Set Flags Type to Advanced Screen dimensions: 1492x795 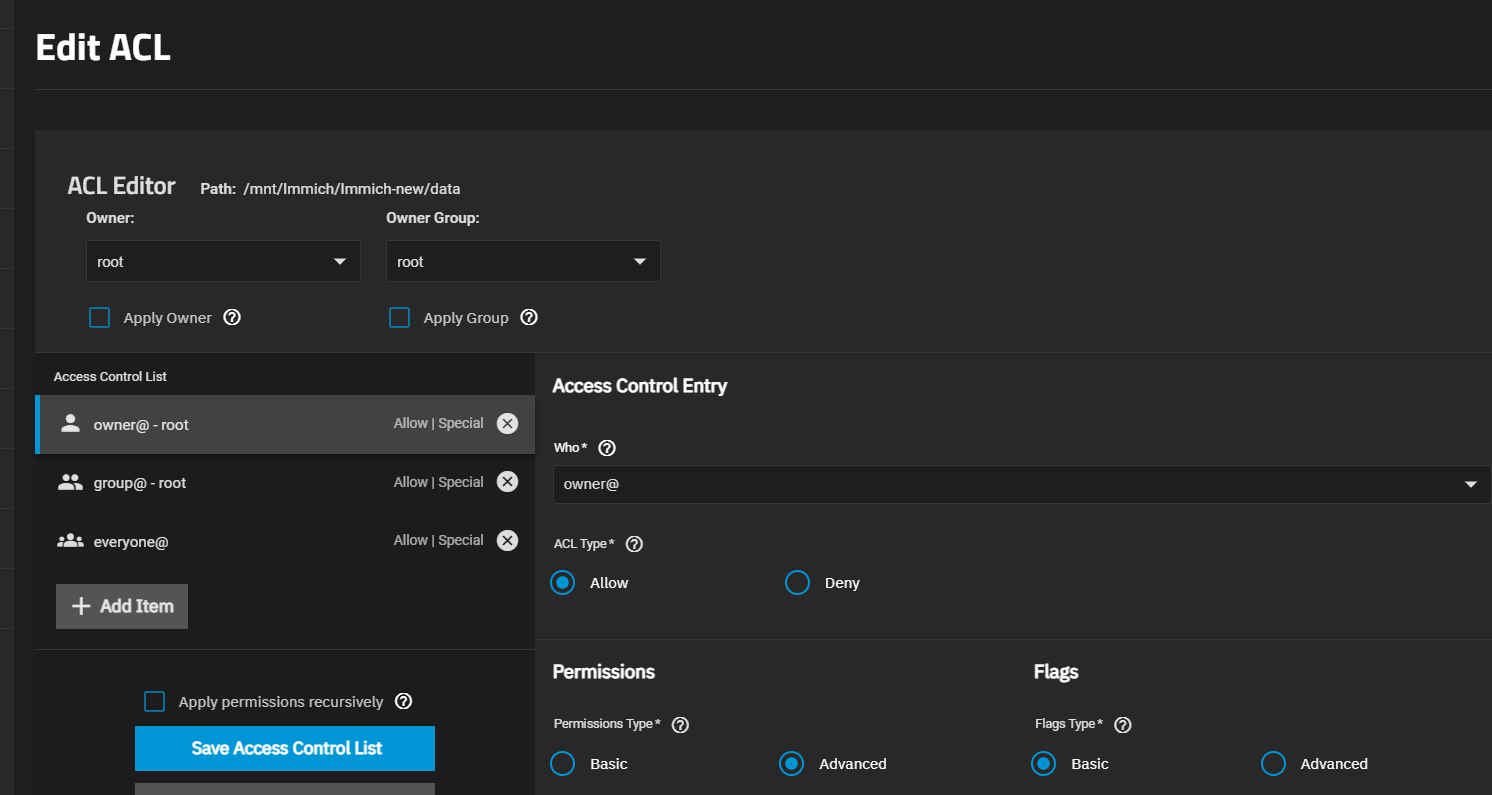click(1273, 764)
